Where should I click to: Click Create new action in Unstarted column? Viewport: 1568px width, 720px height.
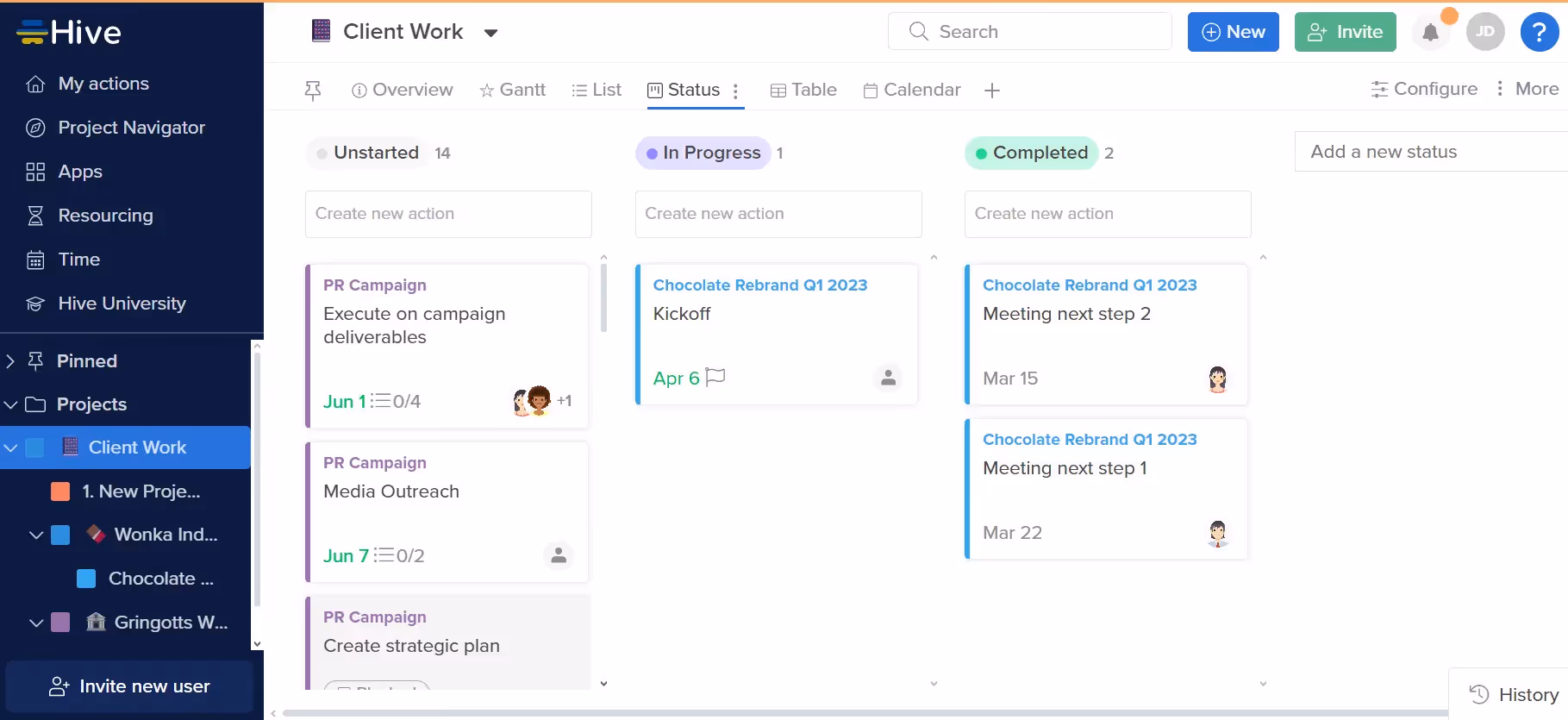448,214
